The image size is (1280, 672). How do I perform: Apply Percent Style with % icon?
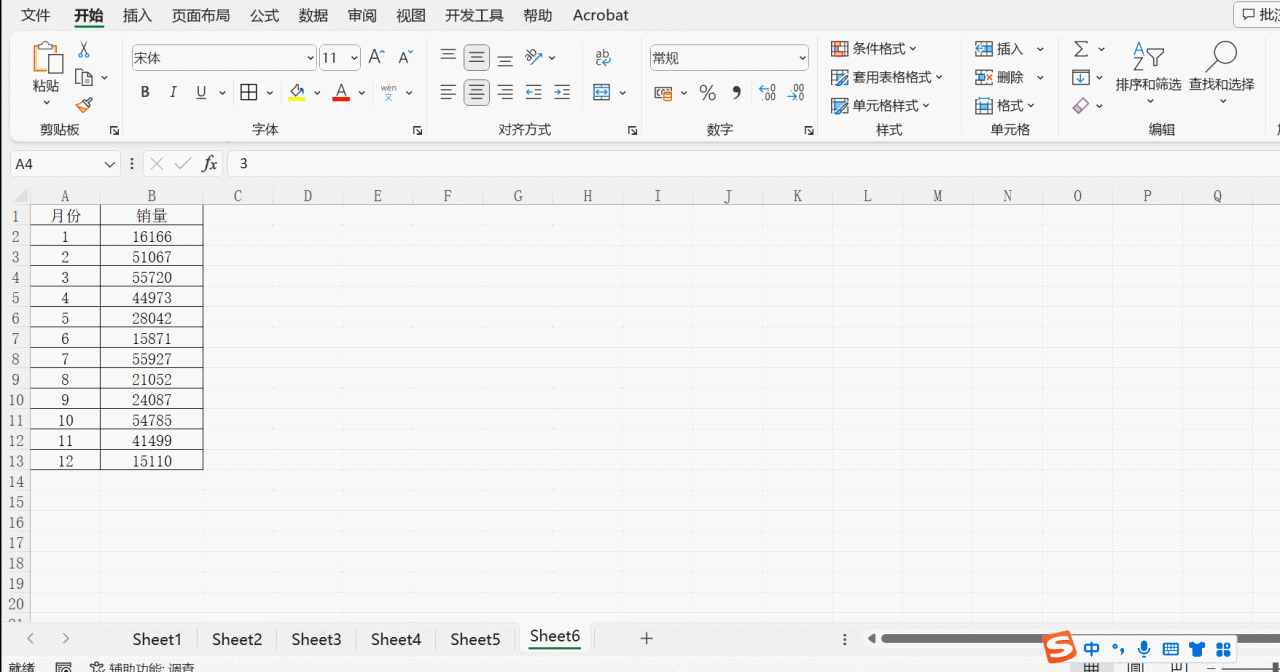[708, 93]
